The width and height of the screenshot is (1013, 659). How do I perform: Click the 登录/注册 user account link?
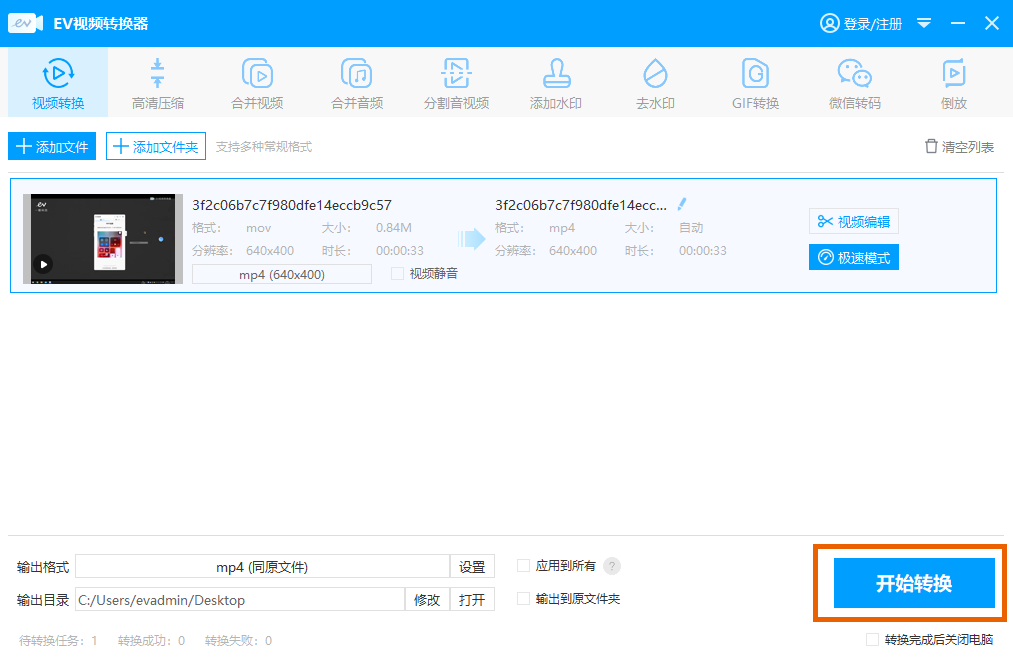click(861, 24)
